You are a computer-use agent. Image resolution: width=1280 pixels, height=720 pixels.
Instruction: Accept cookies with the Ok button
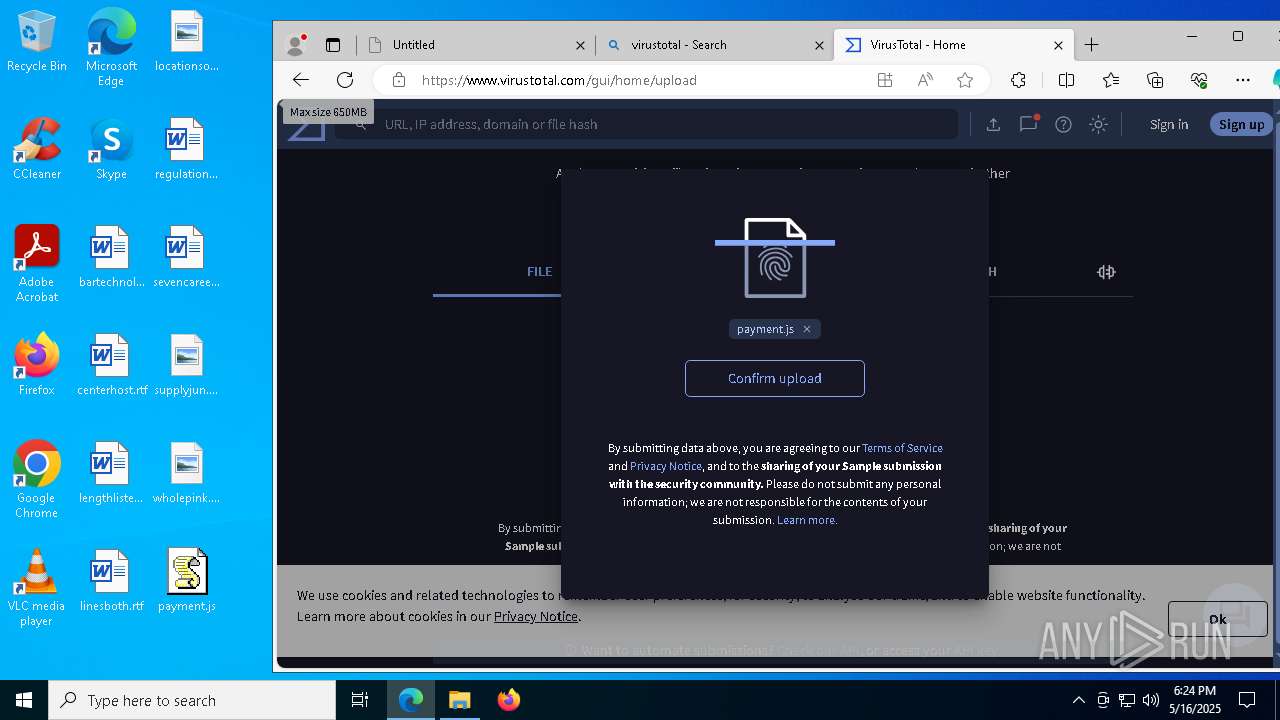tap(1217, 619)
